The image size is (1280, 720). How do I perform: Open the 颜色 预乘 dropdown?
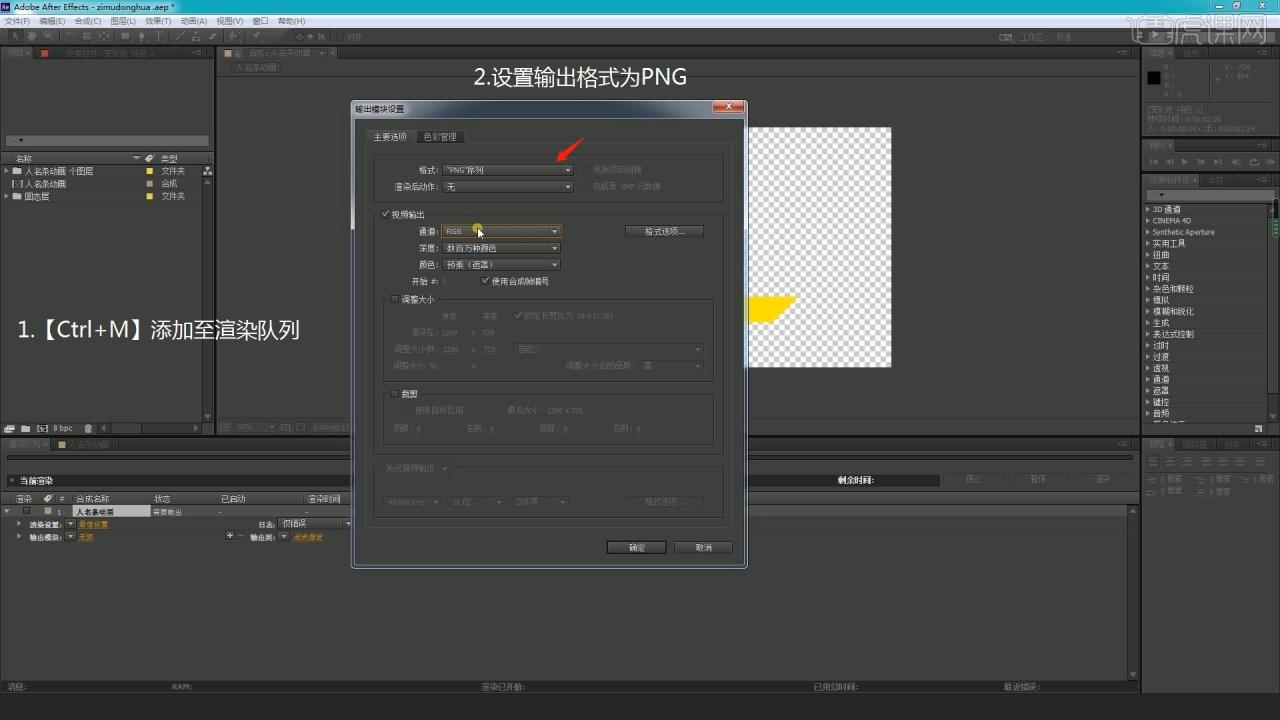[501, 264]
